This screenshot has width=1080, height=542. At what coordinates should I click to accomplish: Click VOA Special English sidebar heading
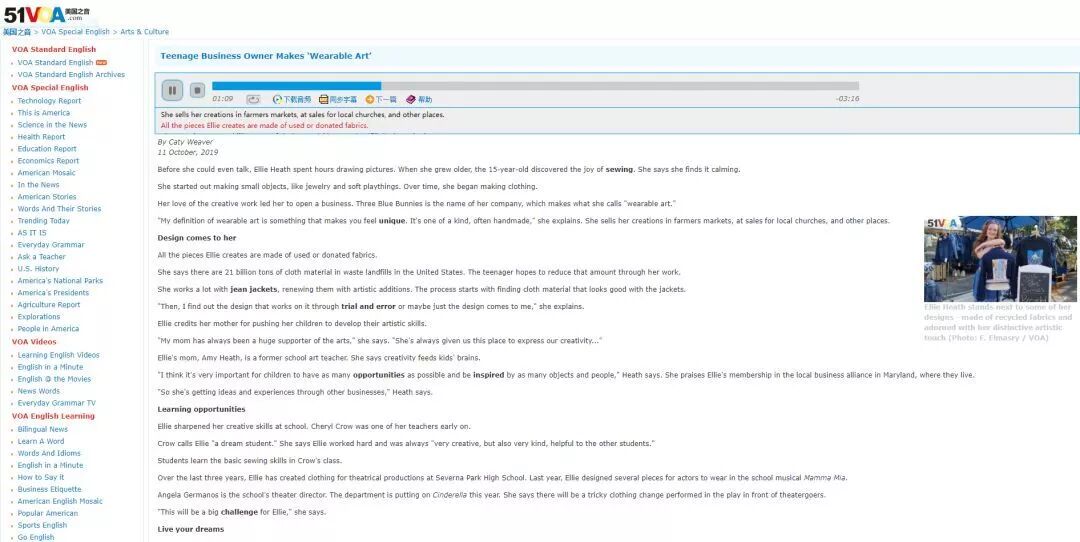[50, 87]
